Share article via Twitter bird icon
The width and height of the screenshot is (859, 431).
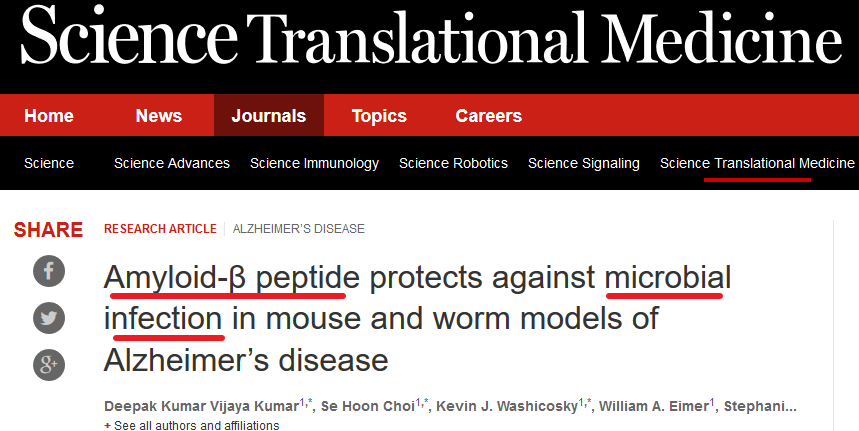[x=49, y=318]
